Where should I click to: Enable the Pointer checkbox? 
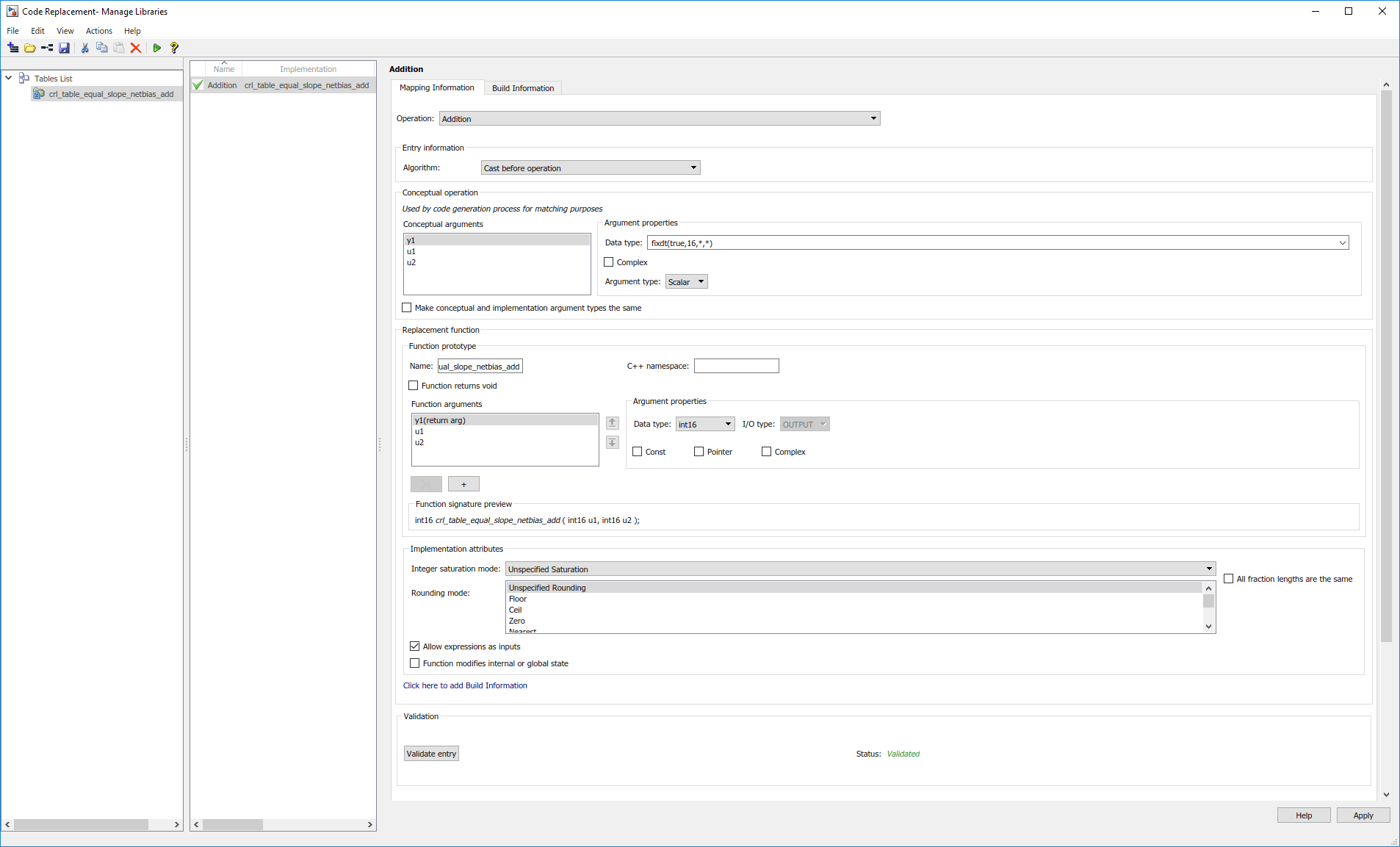699,452
